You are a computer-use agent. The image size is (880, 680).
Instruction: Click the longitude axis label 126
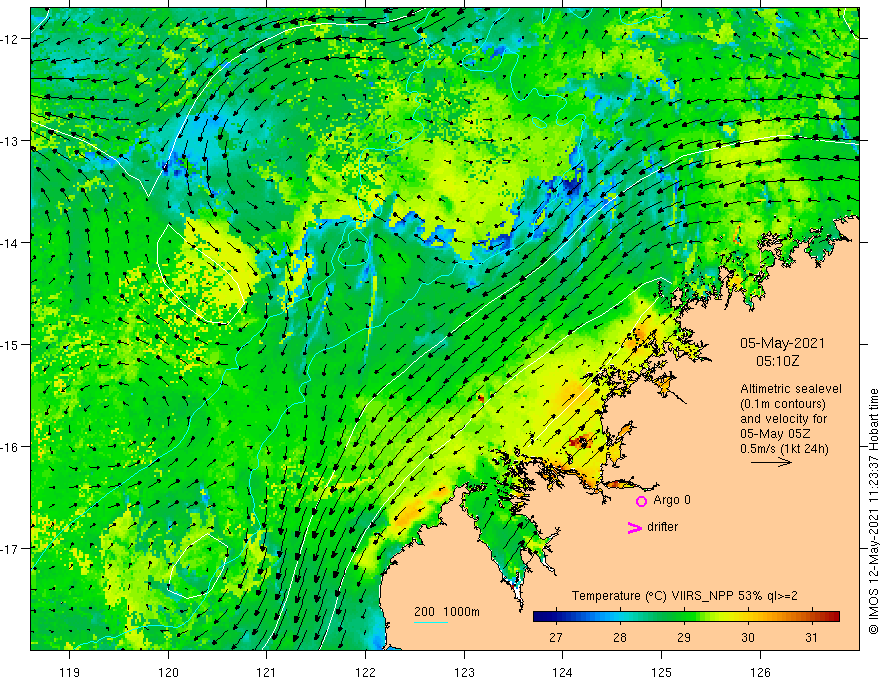760,672
